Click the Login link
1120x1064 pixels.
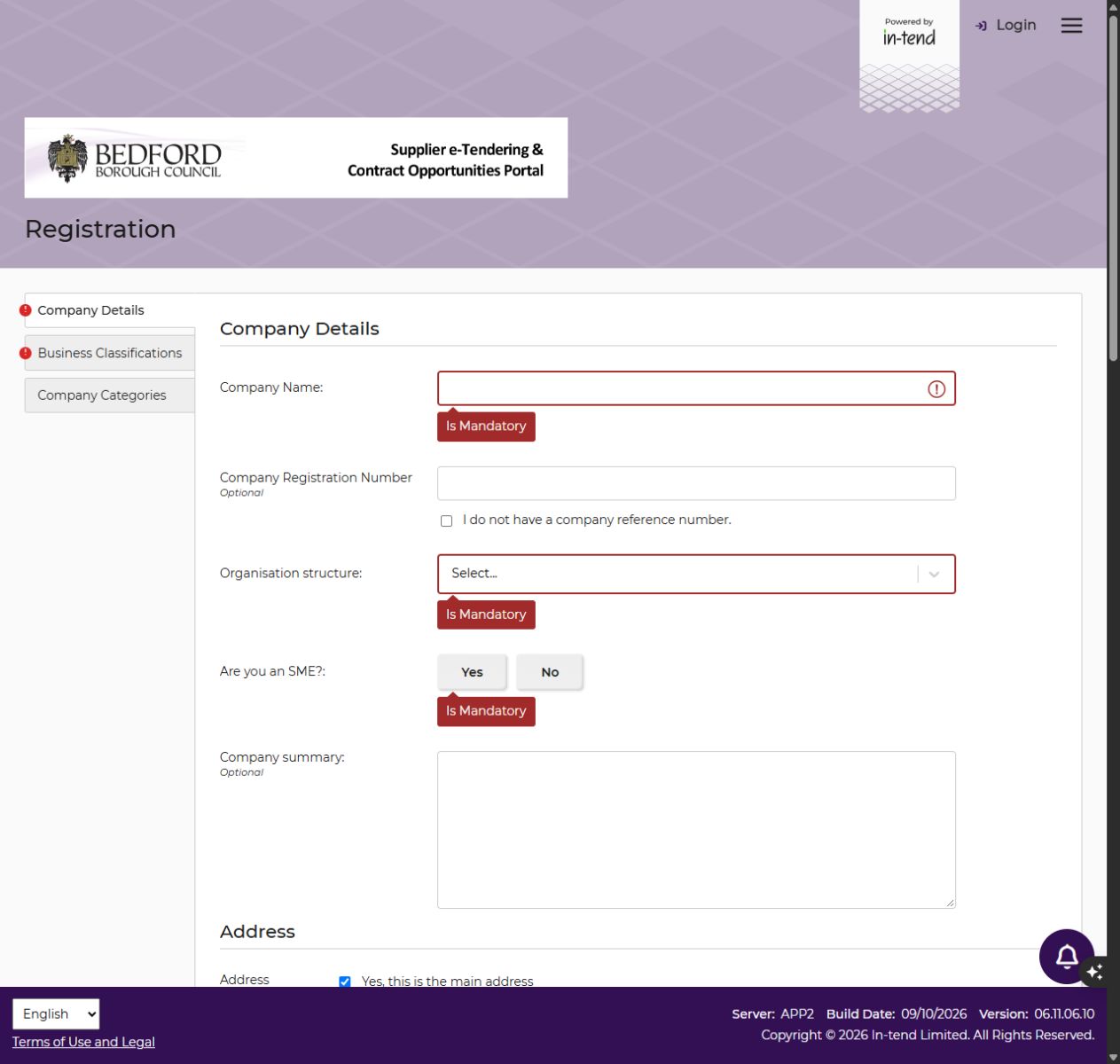[1006, 25]
